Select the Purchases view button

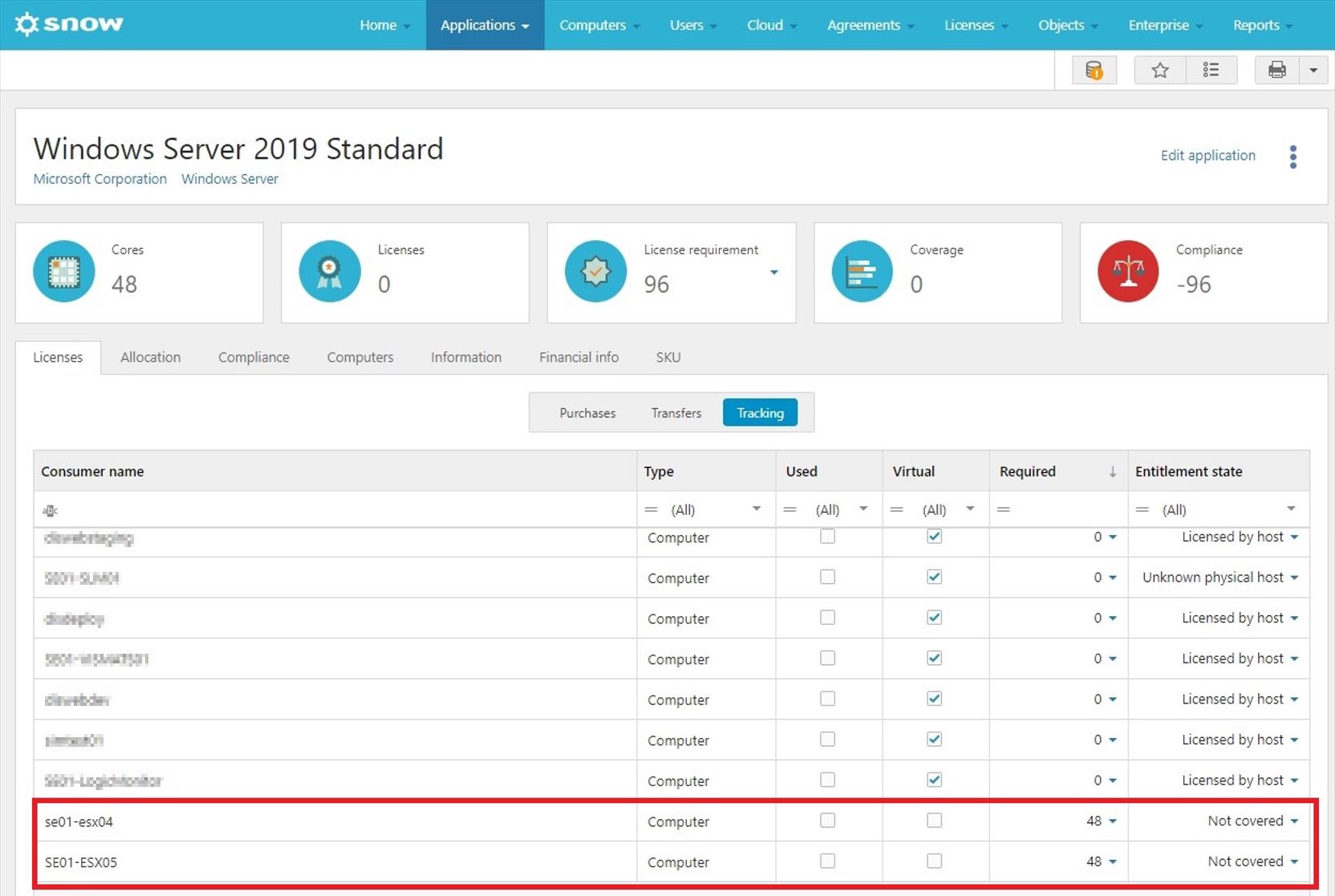(587, 413)
